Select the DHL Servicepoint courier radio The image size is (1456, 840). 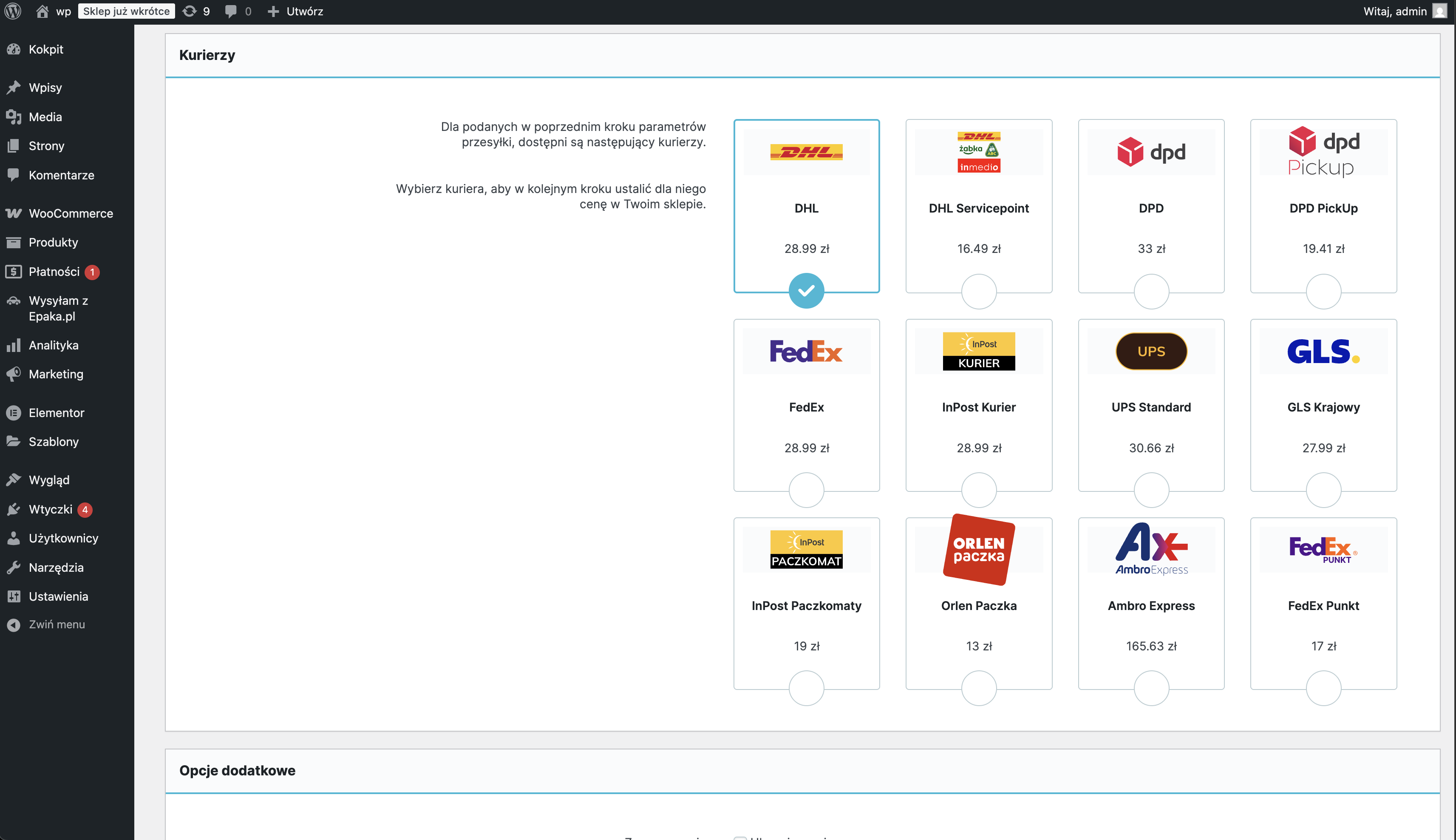pos(979,291)
